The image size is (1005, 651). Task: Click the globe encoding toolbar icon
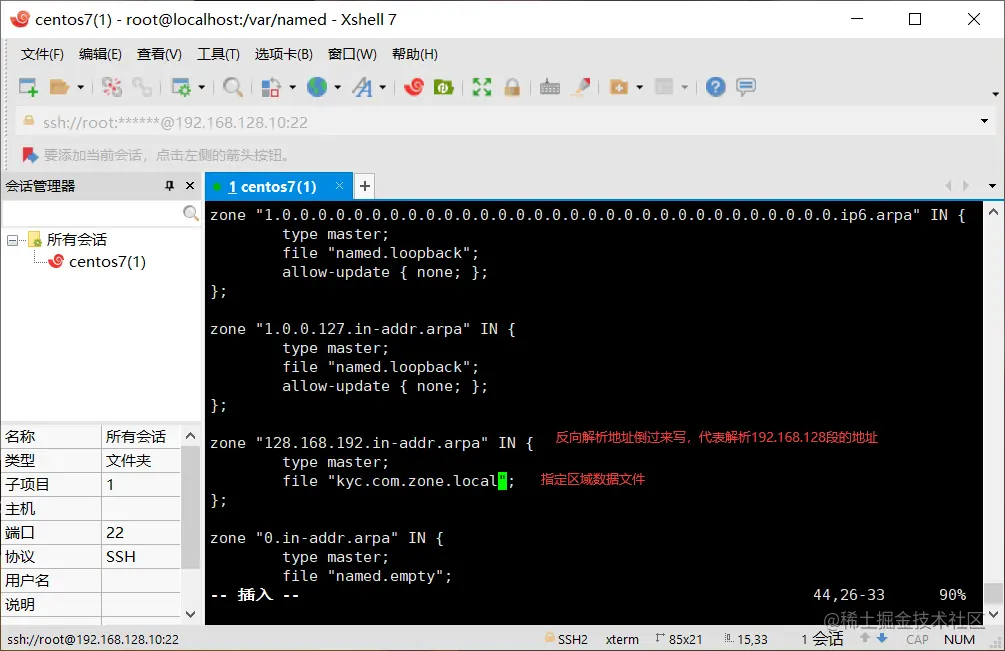(317, 87)
